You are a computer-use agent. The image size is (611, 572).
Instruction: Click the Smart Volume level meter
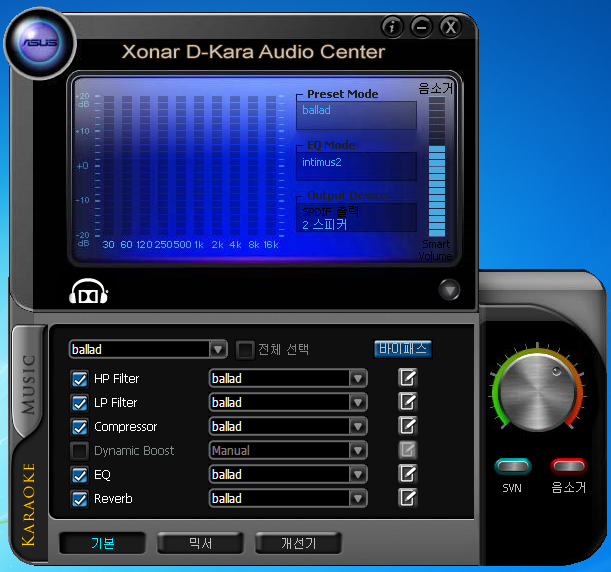click(437, 166)
